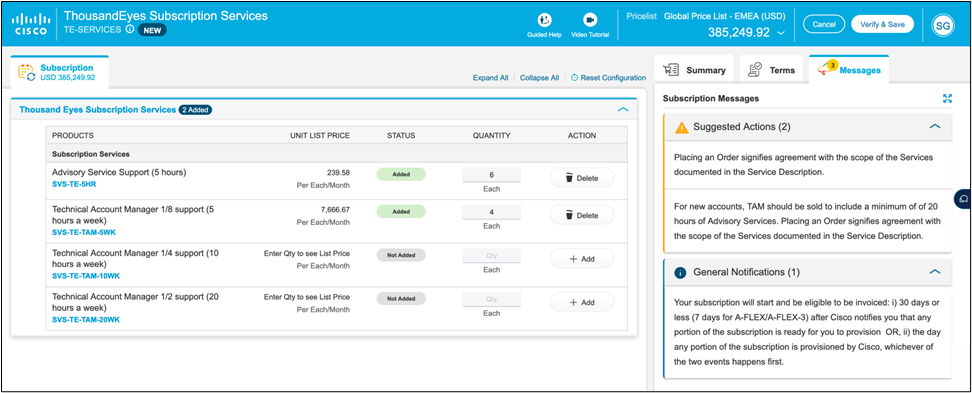The width and height of the screenshot is (972, 393).
Task: Select the Subscription tab
Action: point(60,73)
